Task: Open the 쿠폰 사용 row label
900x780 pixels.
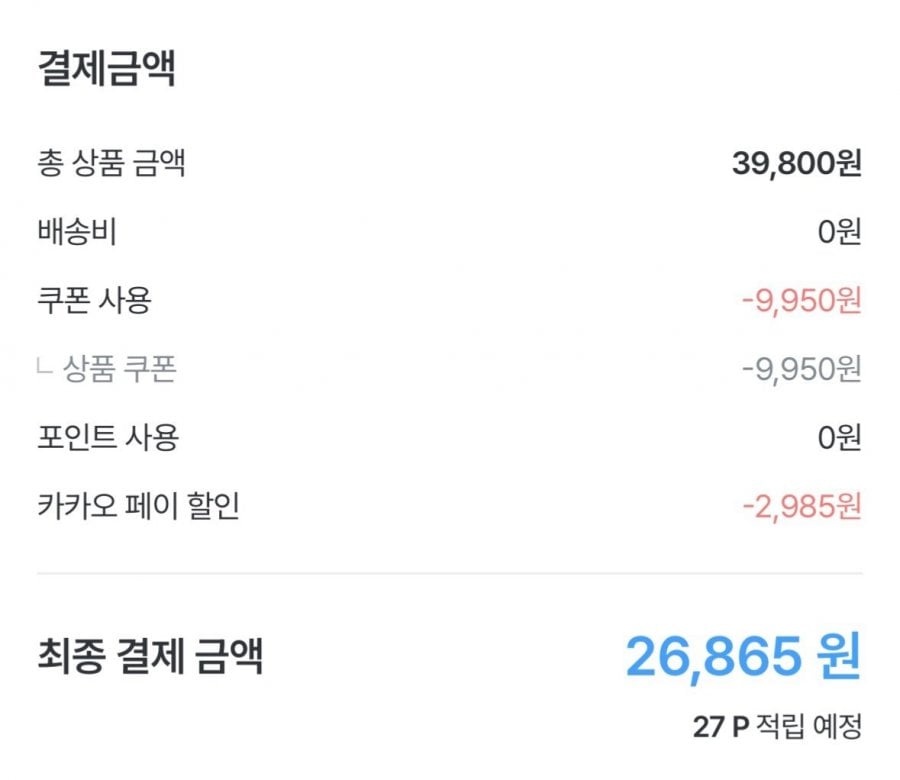Action: 94,301
